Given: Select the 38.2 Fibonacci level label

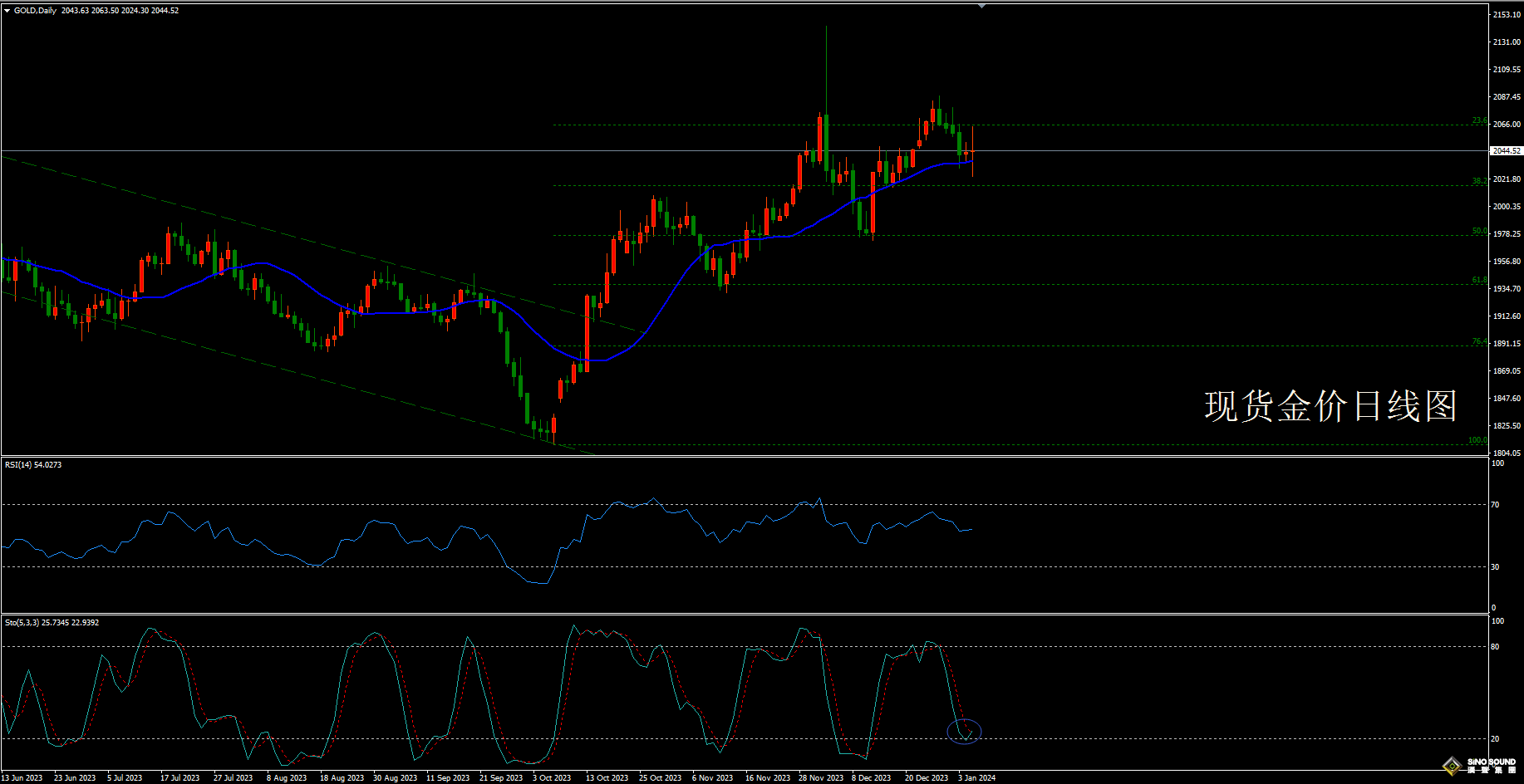Looking at the screenshot, I should (x=1479, y=181).
